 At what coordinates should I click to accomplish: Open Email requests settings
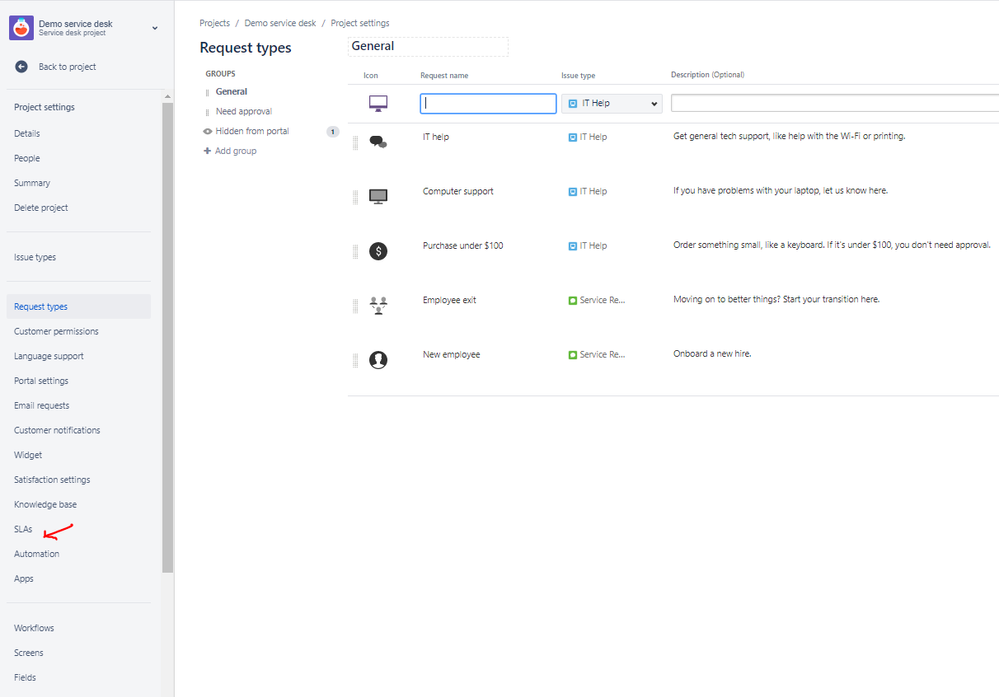point(41,406)
